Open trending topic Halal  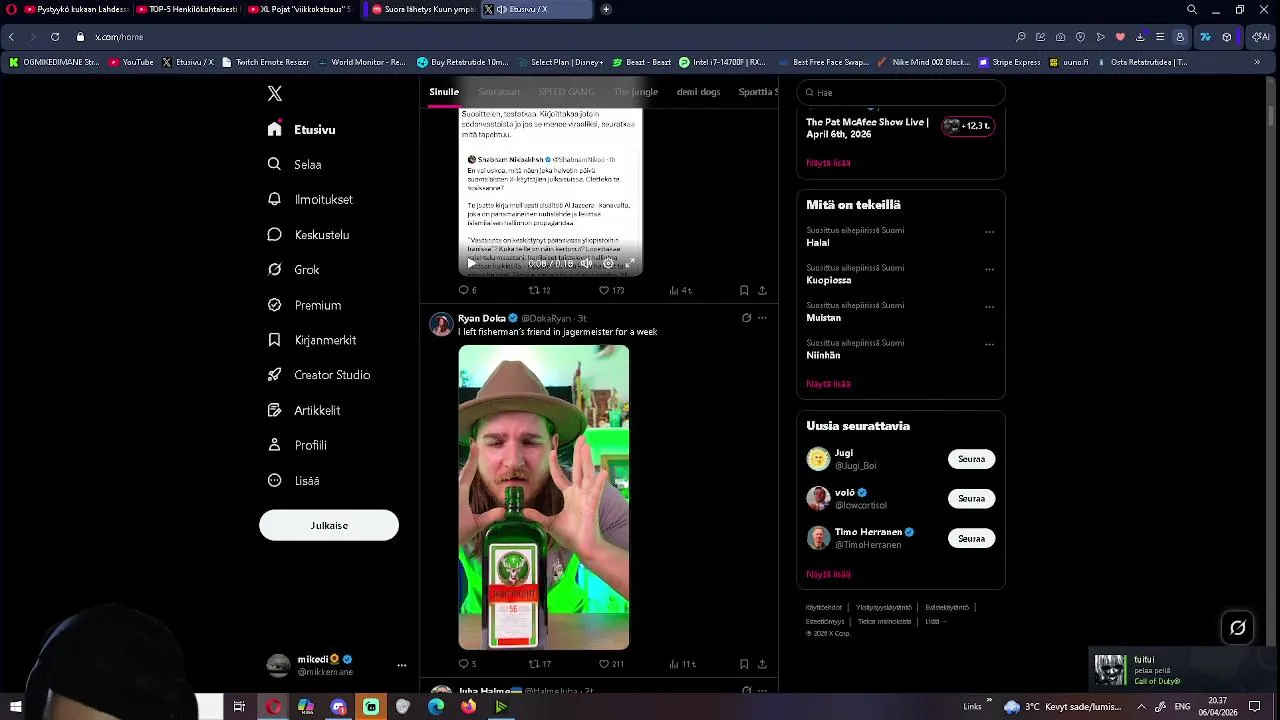pyautogui.click(x=818, y=243)
